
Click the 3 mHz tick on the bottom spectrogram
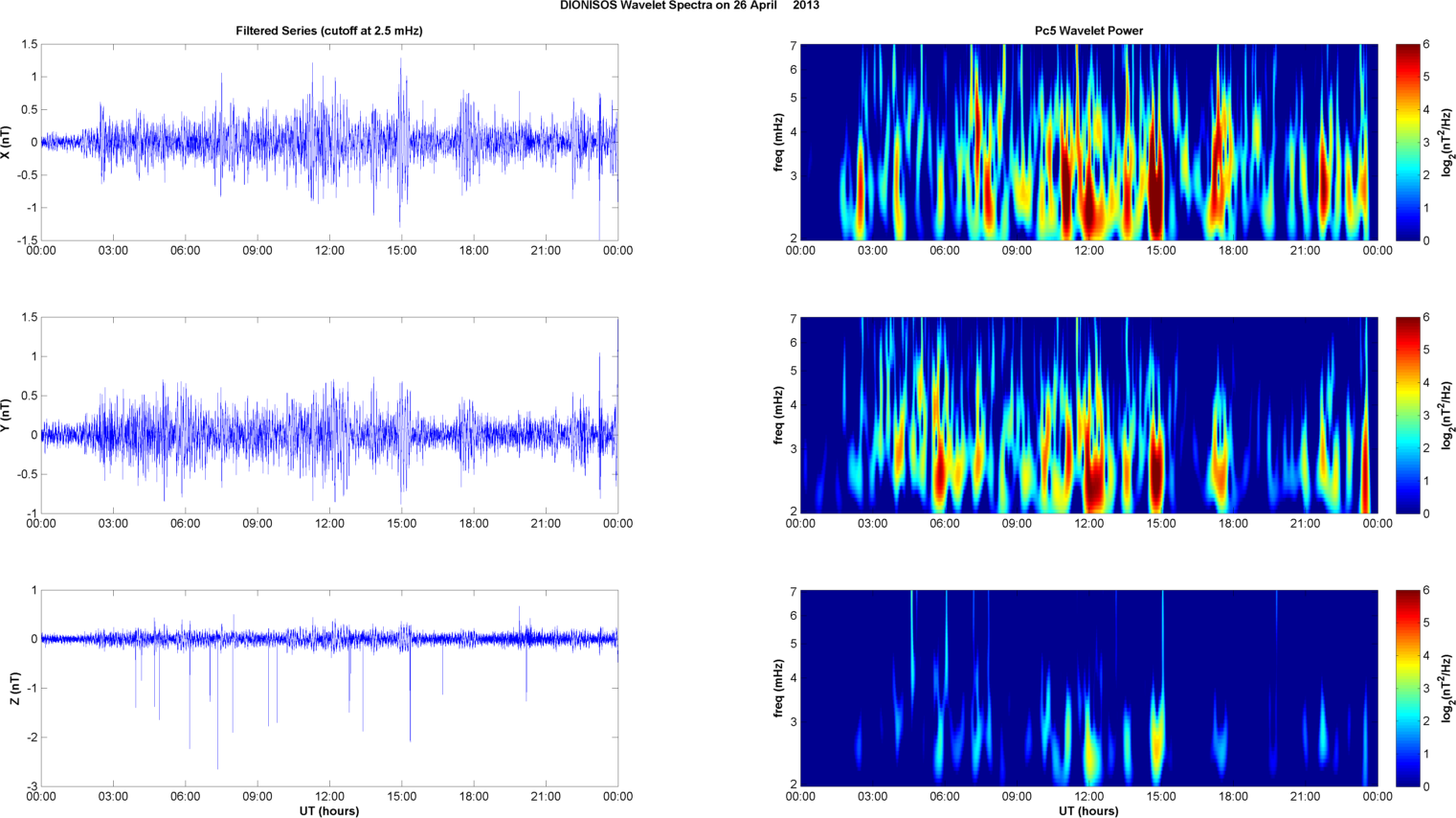(794, 722)
